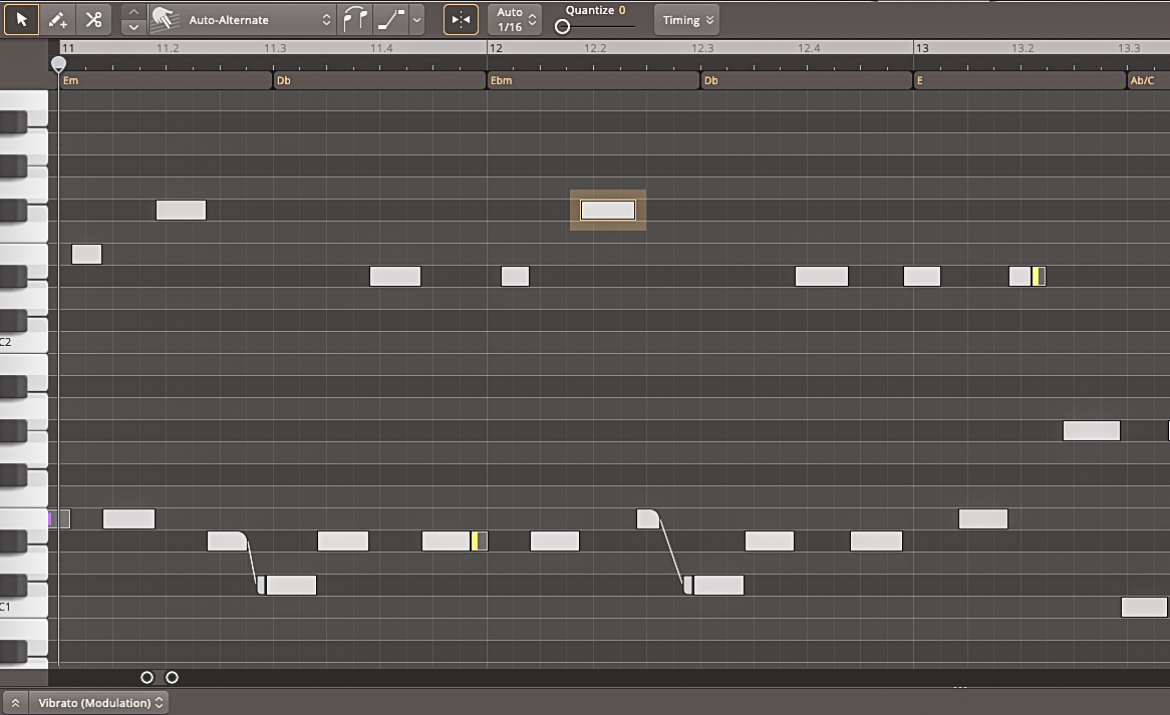Open the chevron menu beside the slide icon
Image resolution: width=1170 pixels, height=715 pixels.
[x=417, y=20]
